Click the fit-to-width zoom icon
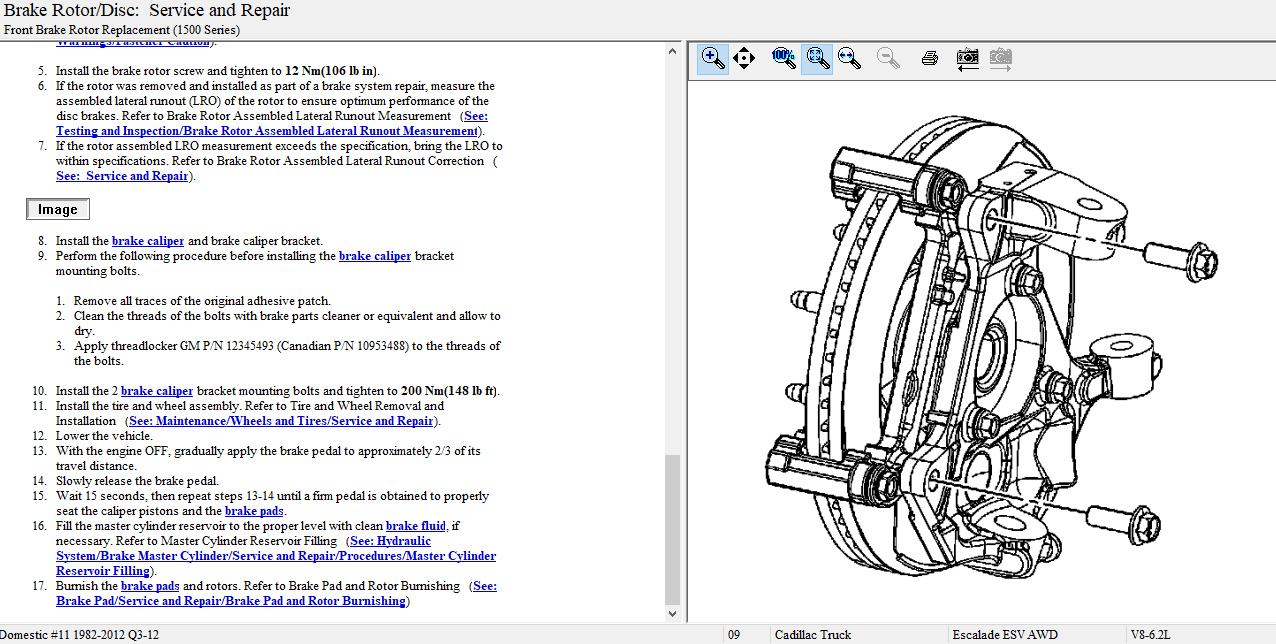 pyautogui.click(x=850, y=58)
